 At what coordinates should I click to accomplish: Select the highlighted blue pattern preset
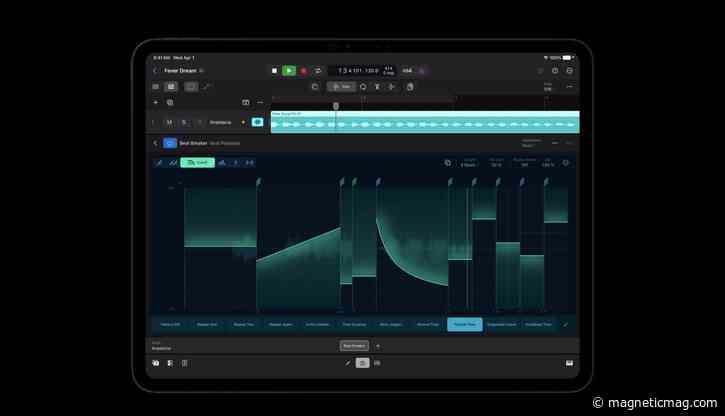[x=465, y=324]
